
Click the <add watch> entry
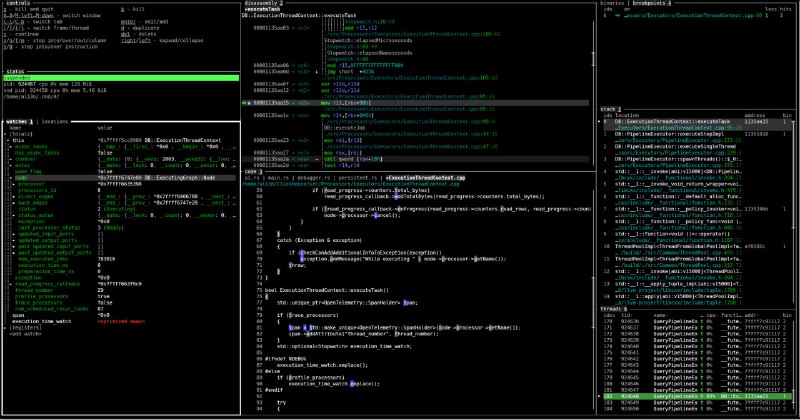tap(26, 334)
